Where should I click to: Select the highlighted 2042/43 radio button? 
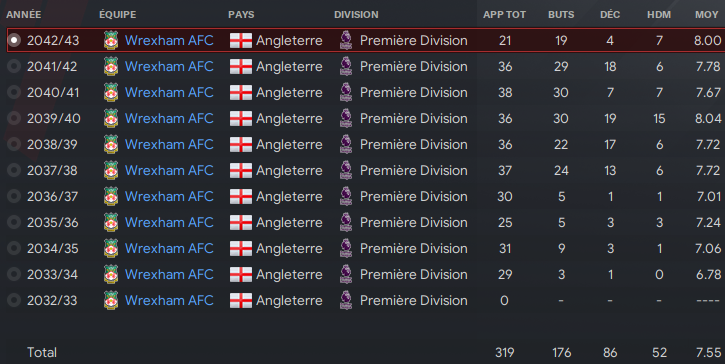[x=14, y=40]
